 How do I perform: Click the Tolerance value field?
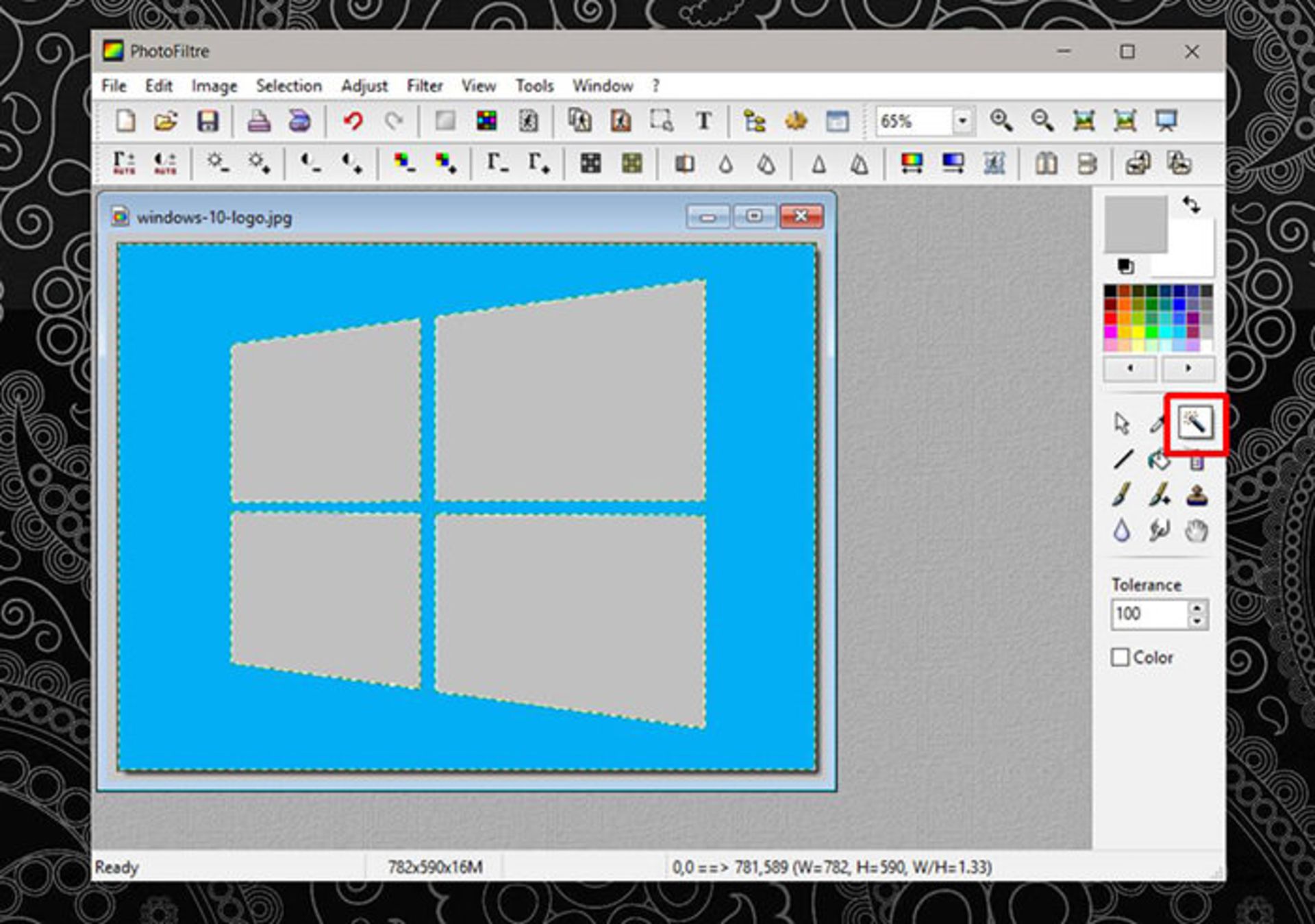click(1149, 614)
